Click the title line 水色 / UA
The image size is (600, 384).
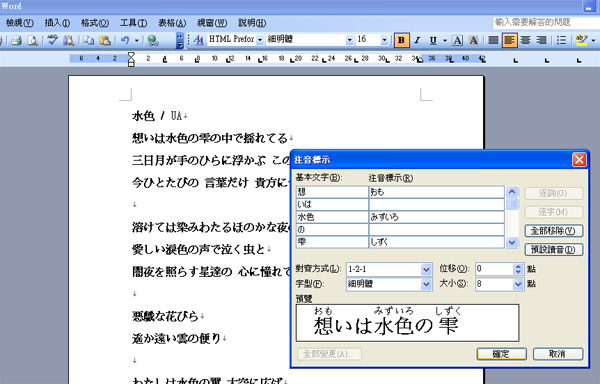(157, 116)
